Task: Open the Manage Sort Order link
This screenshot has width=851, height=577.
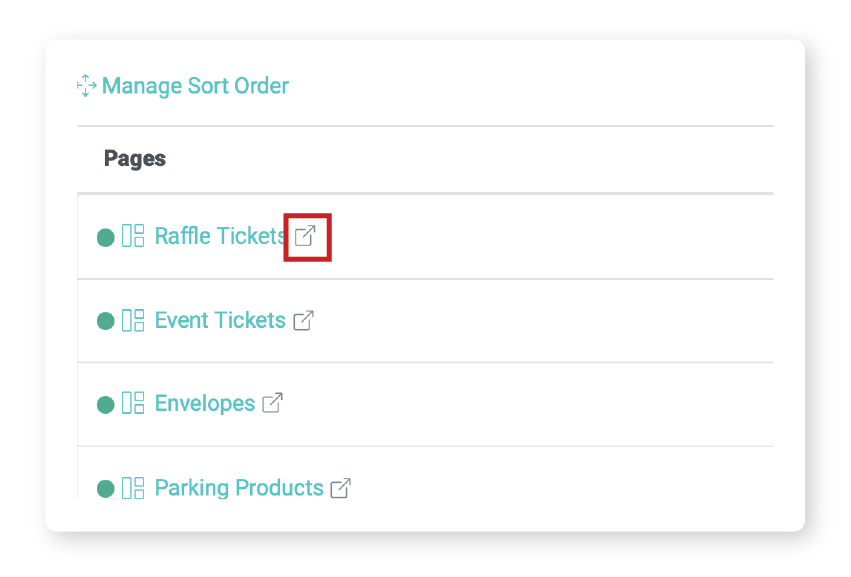Action: pyautogui.click(x=195, y=86)
